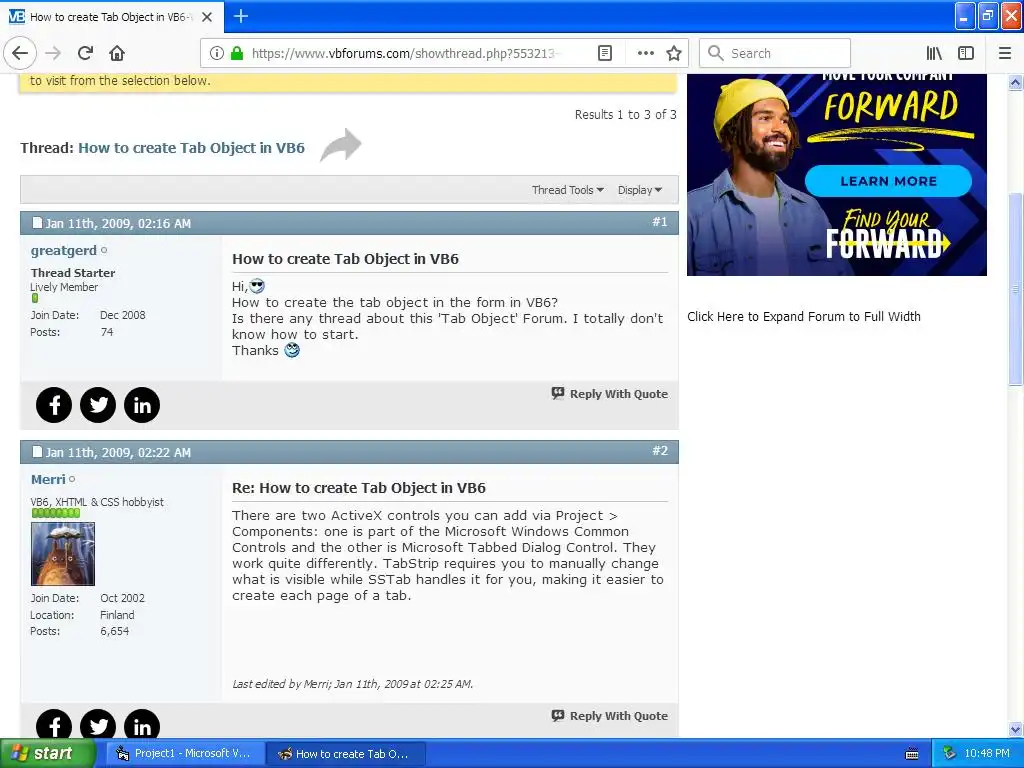
Task: Click the Last edited by Merri note
Action: (x=353, y=684)
